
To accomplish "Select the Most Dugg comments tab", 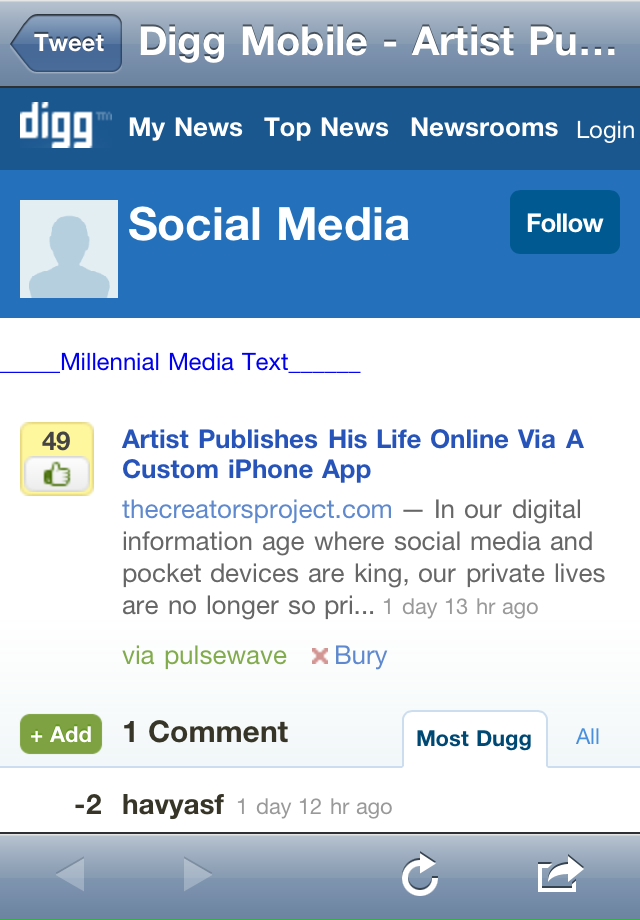I will 475,738.
